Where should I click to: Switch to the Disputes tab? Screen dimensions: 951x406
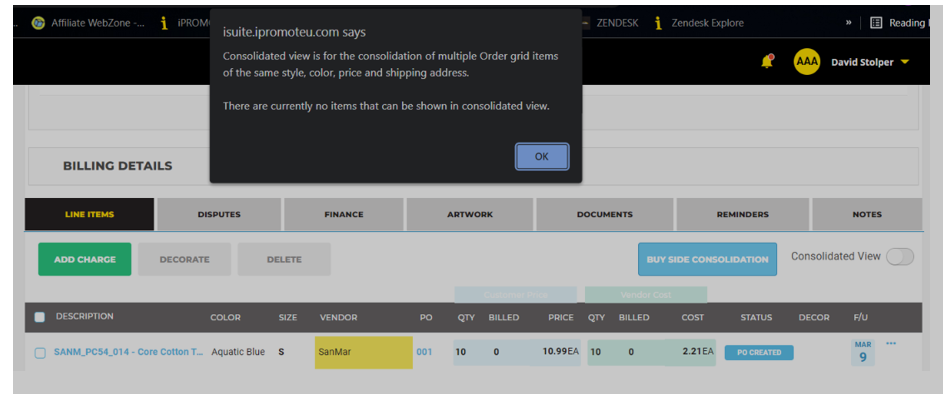coord(219,214)
